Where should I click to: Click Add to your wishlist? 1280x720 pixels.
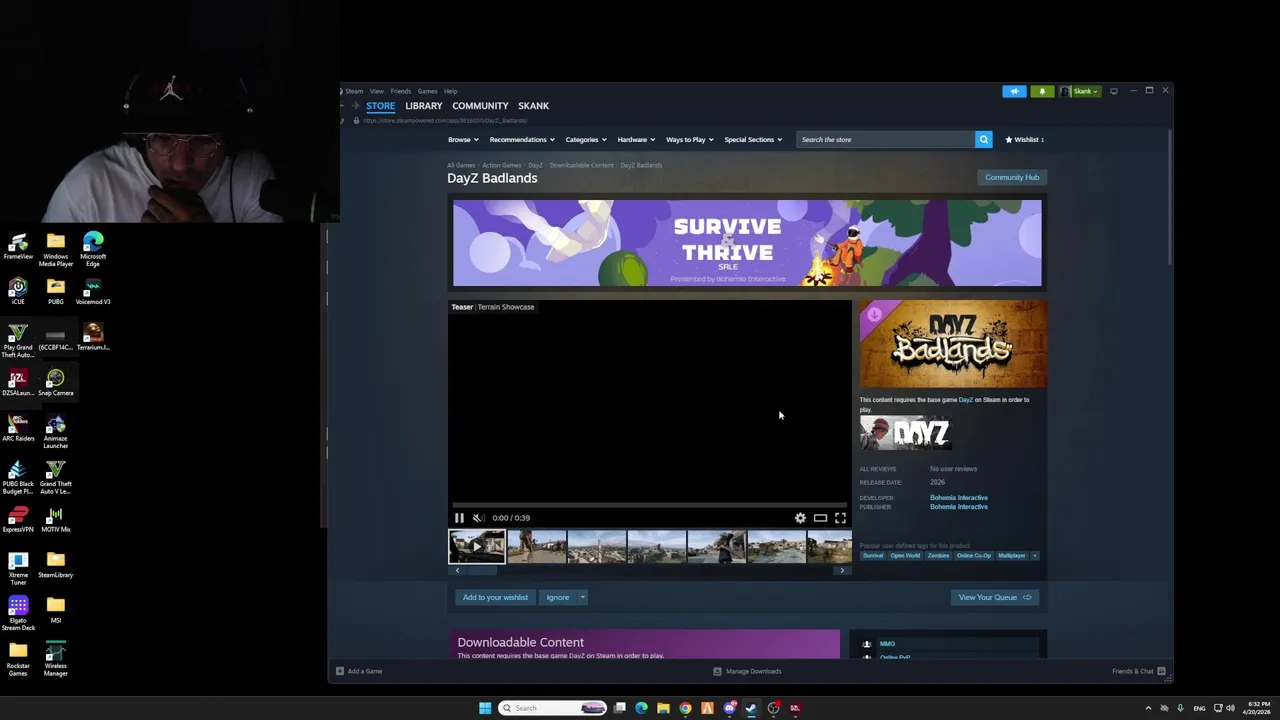click(x=495, y=598)
